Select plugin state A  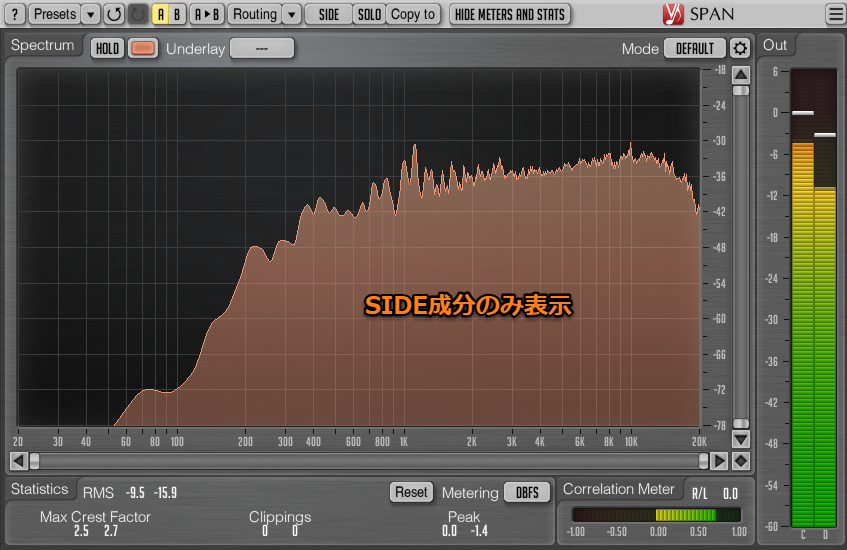pos(160,14)
